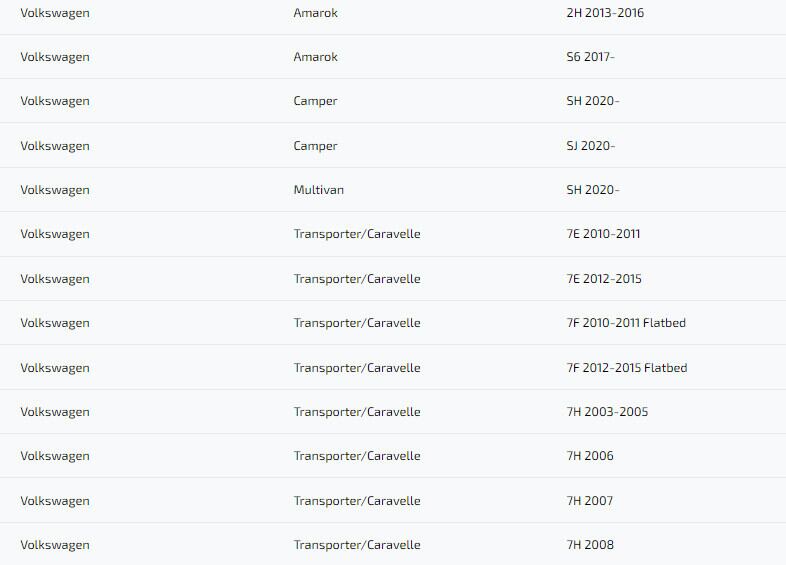Viewport: 786px width, 565px height.
Task: Click the "7H 2006" entry
Action: 590,456
